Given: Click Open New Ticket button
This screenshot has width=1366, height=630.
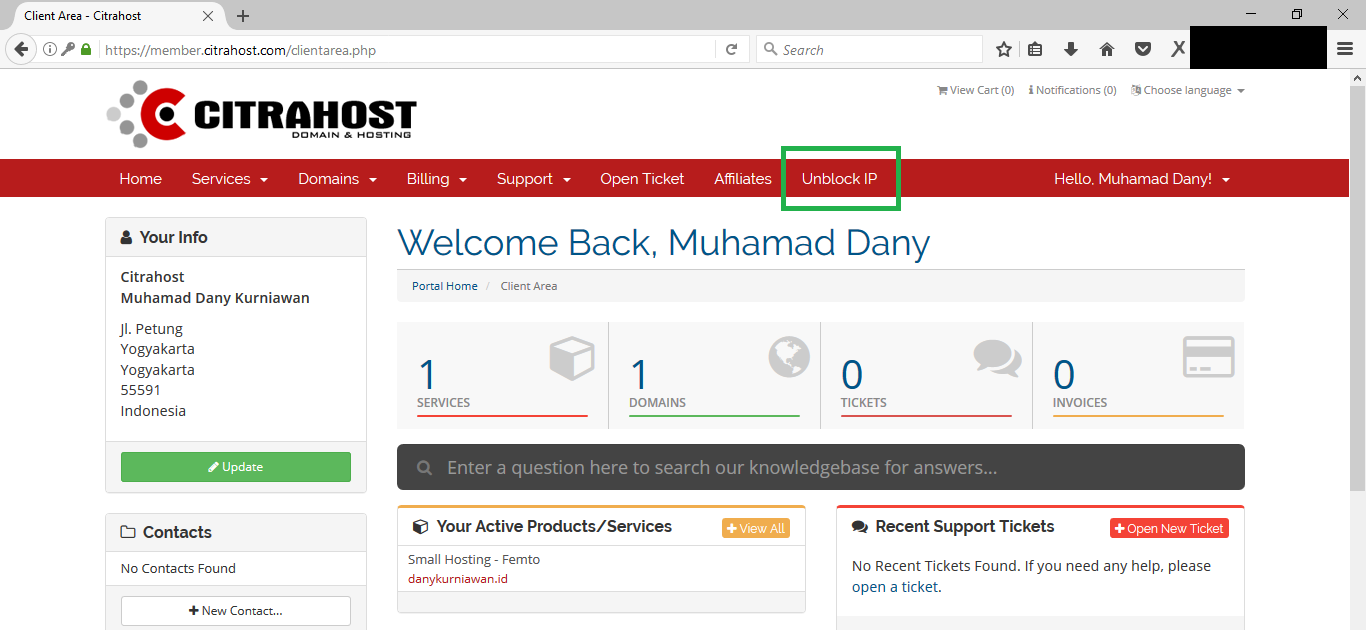Looking at the screenshot, I should 1169,528.
